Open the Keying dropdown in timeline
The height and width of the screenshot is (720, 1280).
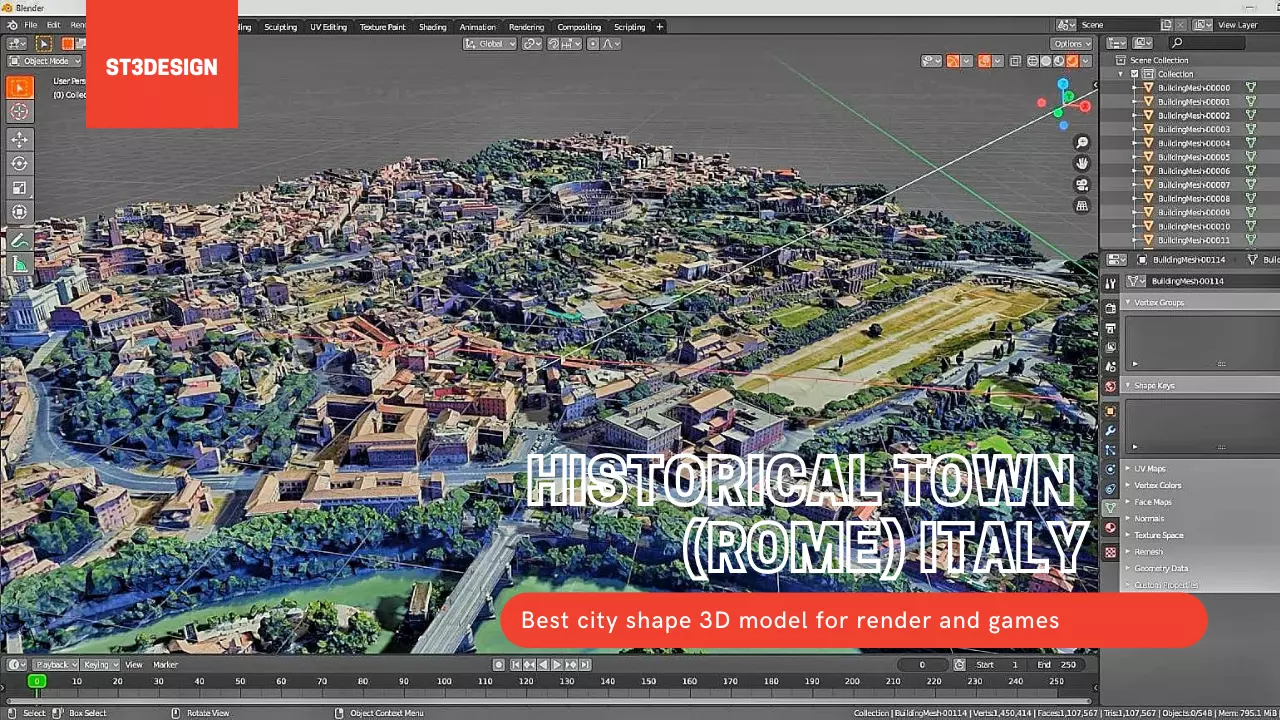coord(100,664)
